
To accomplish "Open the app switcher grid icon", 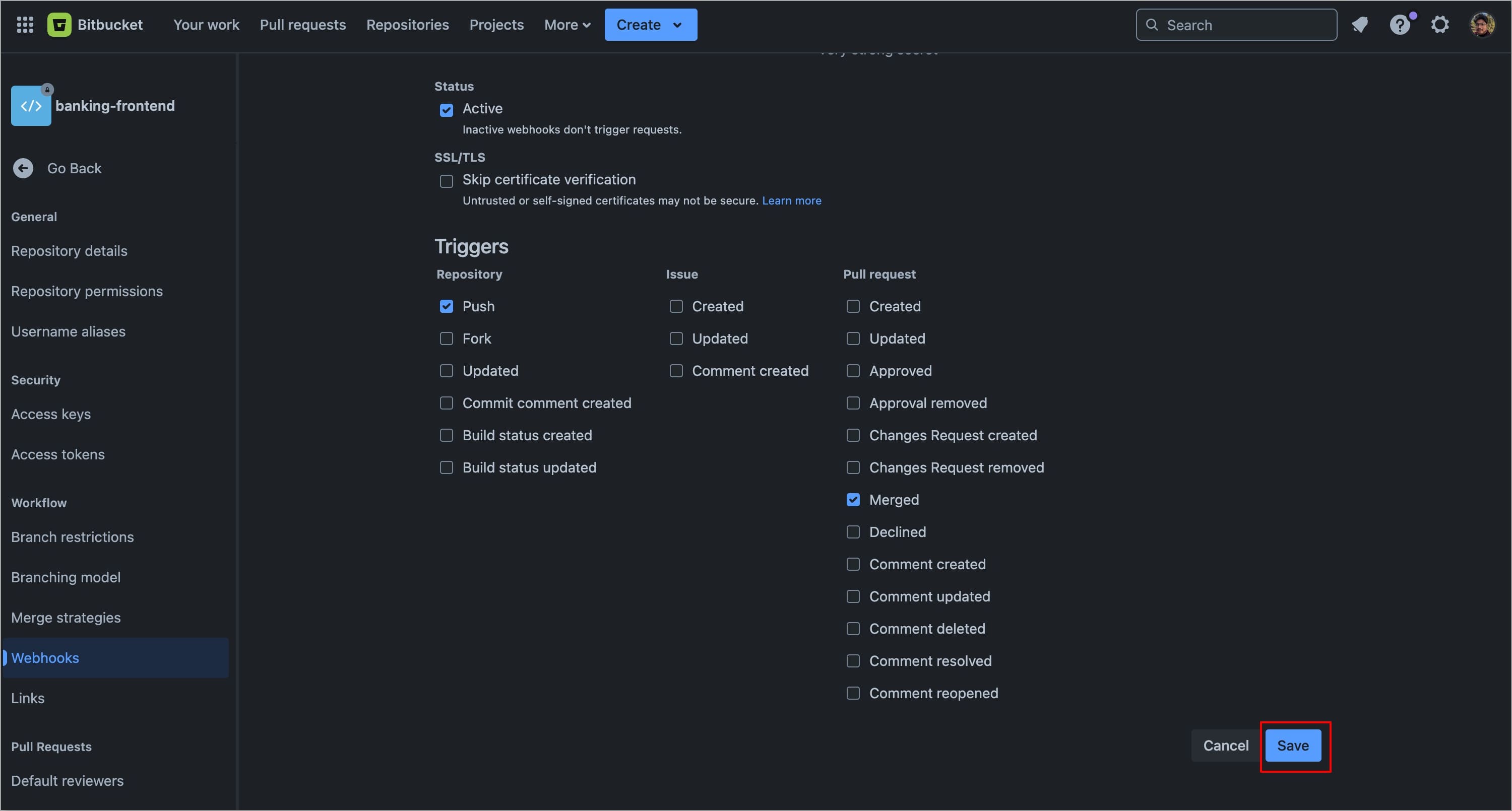I will coord(25,25).
